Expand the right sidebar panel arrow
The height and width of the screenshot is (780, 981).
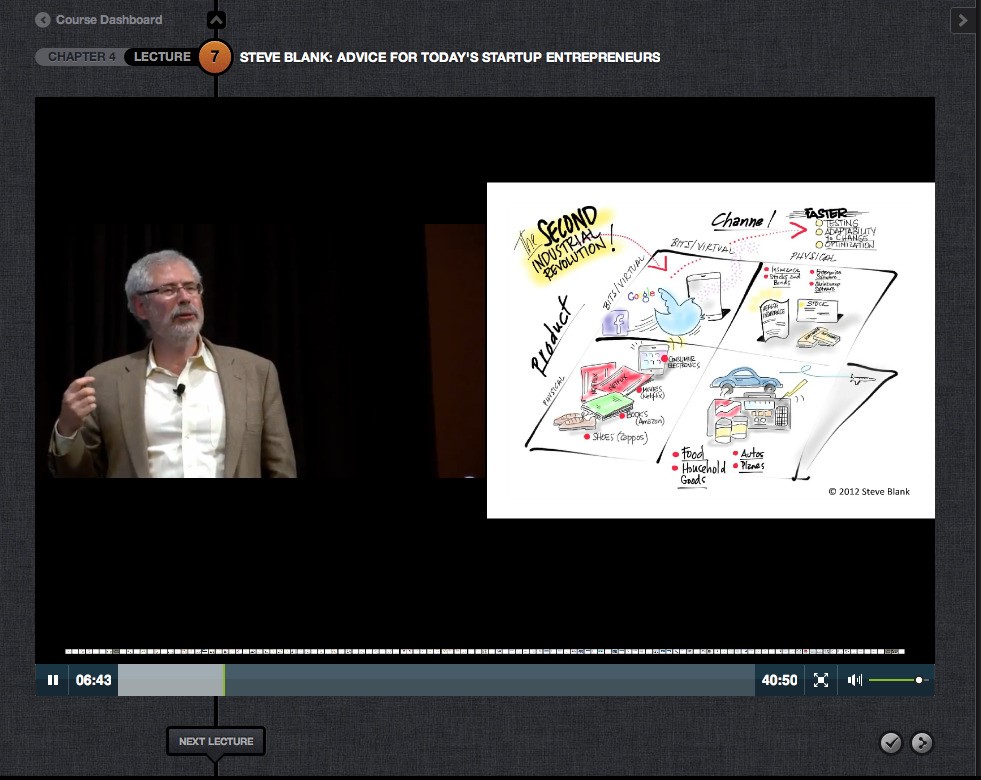point(963,20)
